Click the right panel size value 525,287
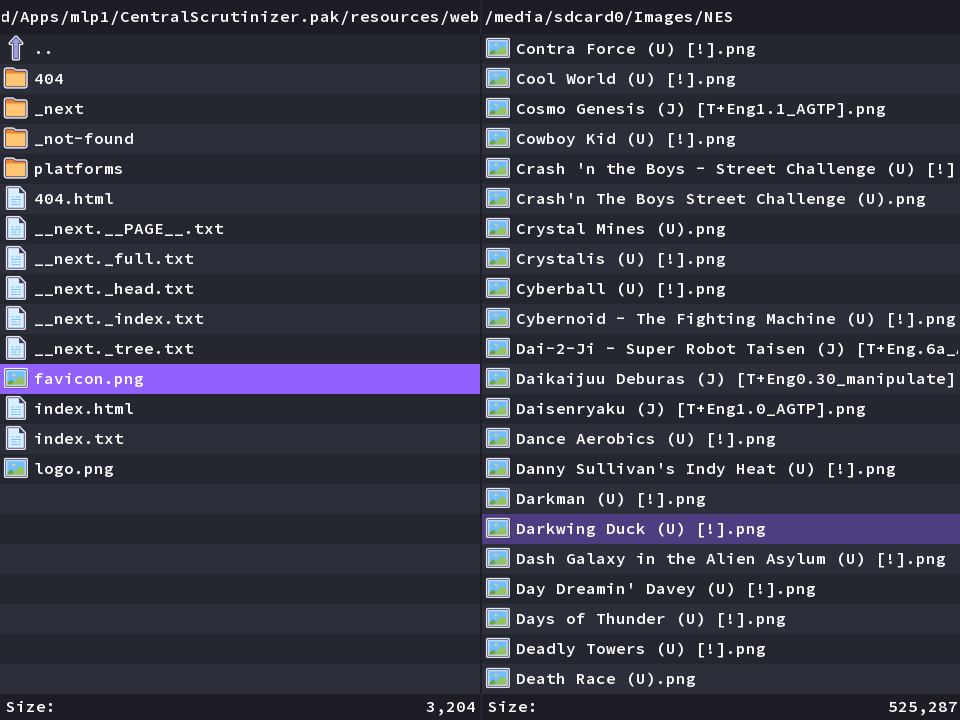 point(923,707)
